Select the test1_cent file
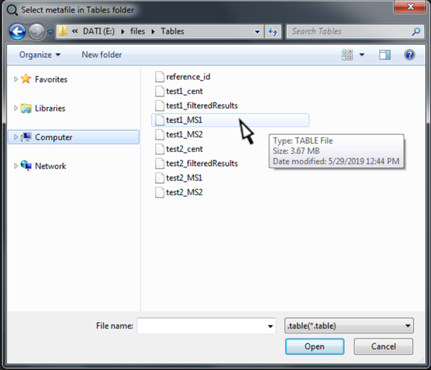Screen dimensions: 431x370 tap(184, 91)
